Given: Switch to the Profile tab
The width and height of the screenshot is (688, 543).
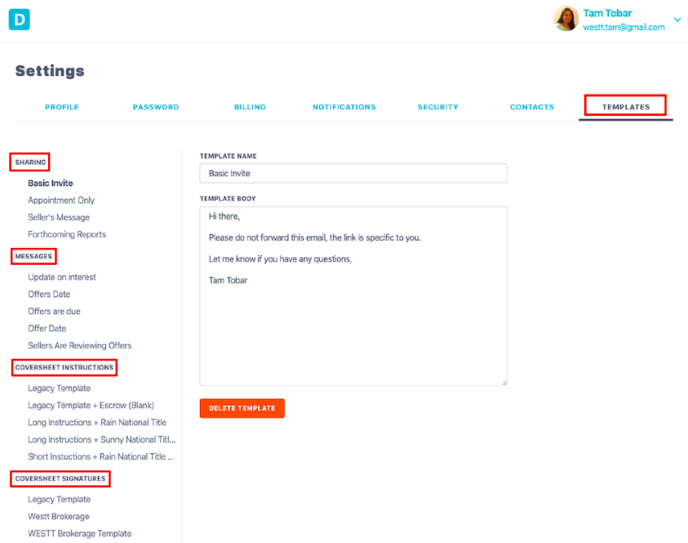Looking at the screenshot, I should click(x=62, y=107).
